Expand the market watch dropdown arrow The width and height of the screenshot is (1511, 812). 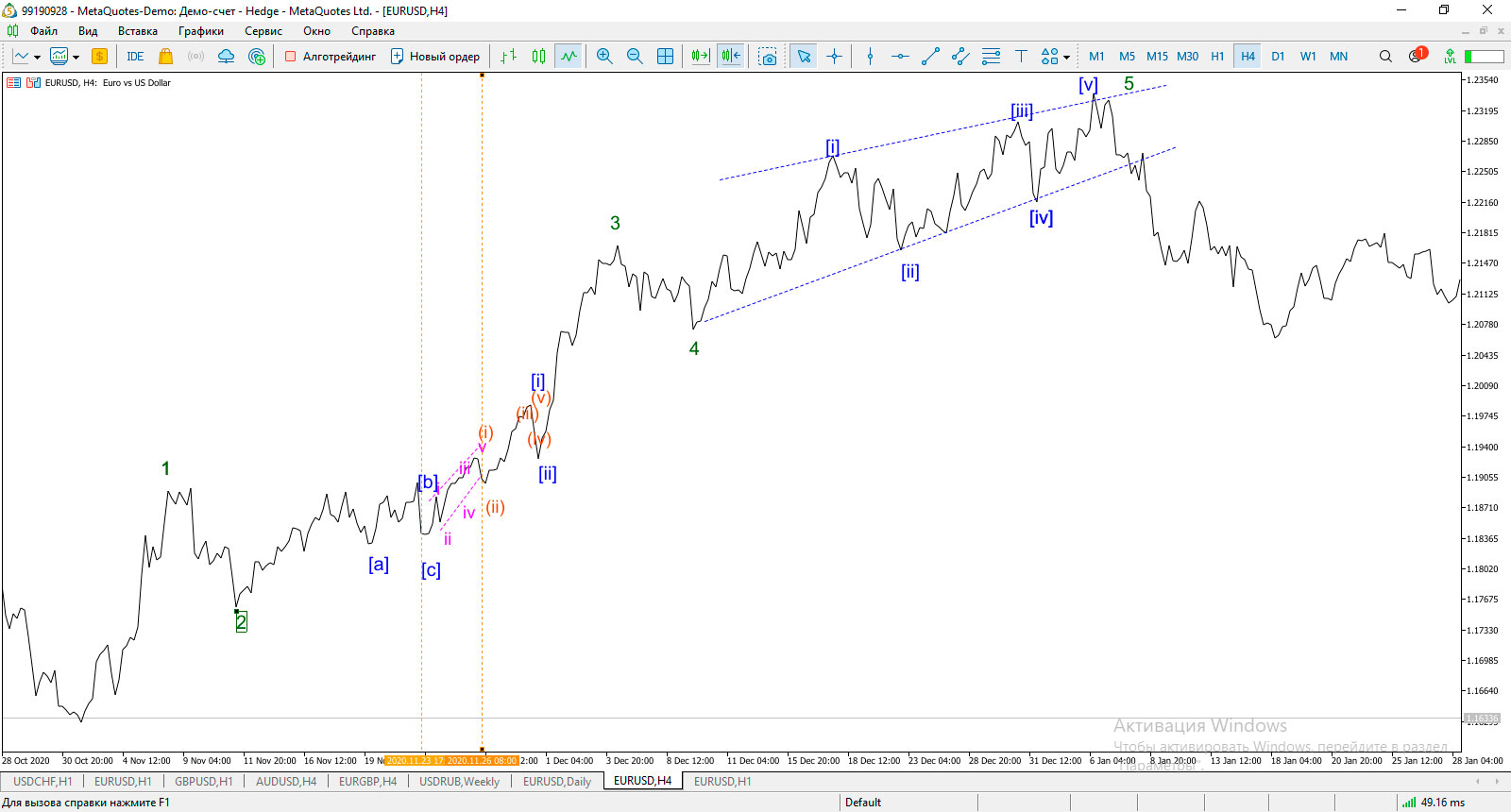pyautogui.click(x=76, y=58)
